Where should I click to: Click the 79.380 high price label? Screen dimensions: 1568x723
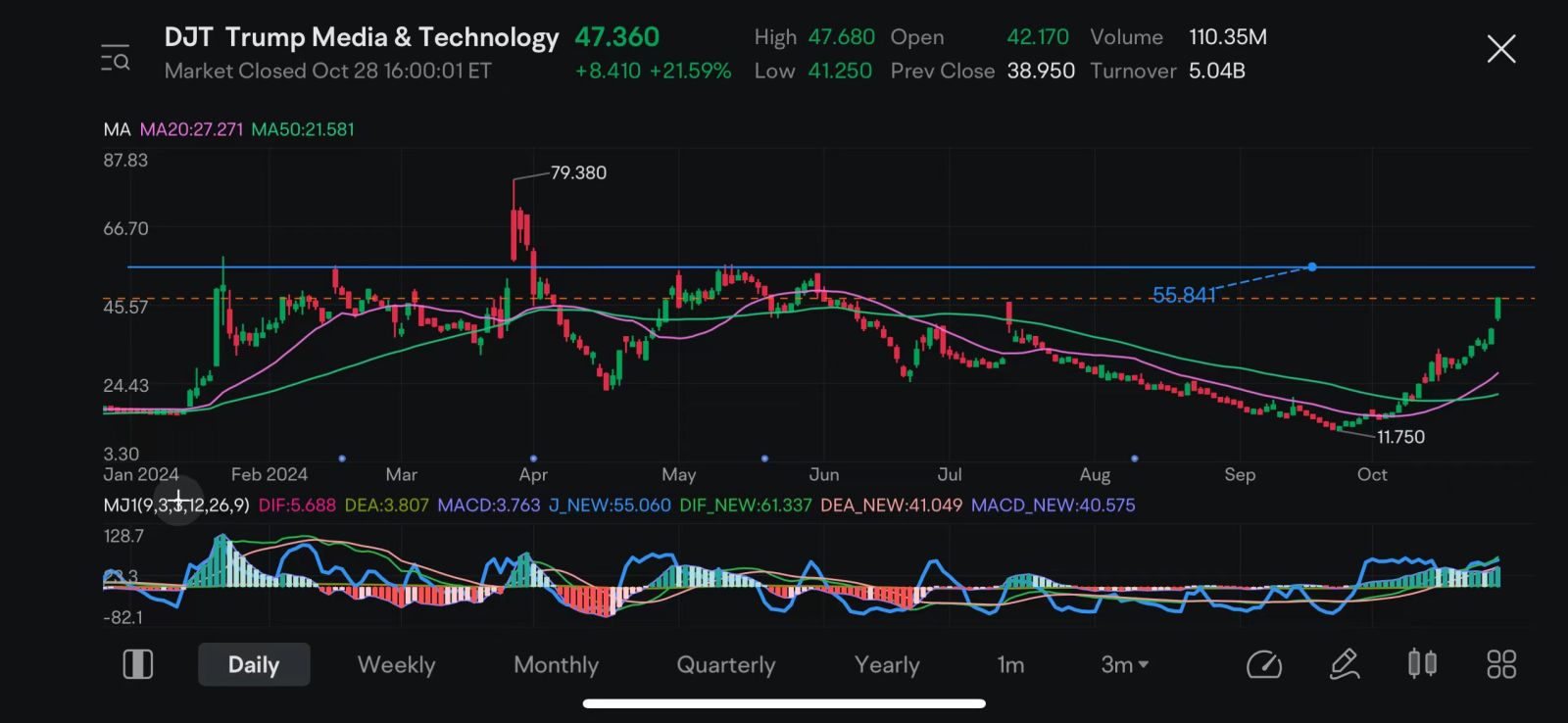pos(578,173)
